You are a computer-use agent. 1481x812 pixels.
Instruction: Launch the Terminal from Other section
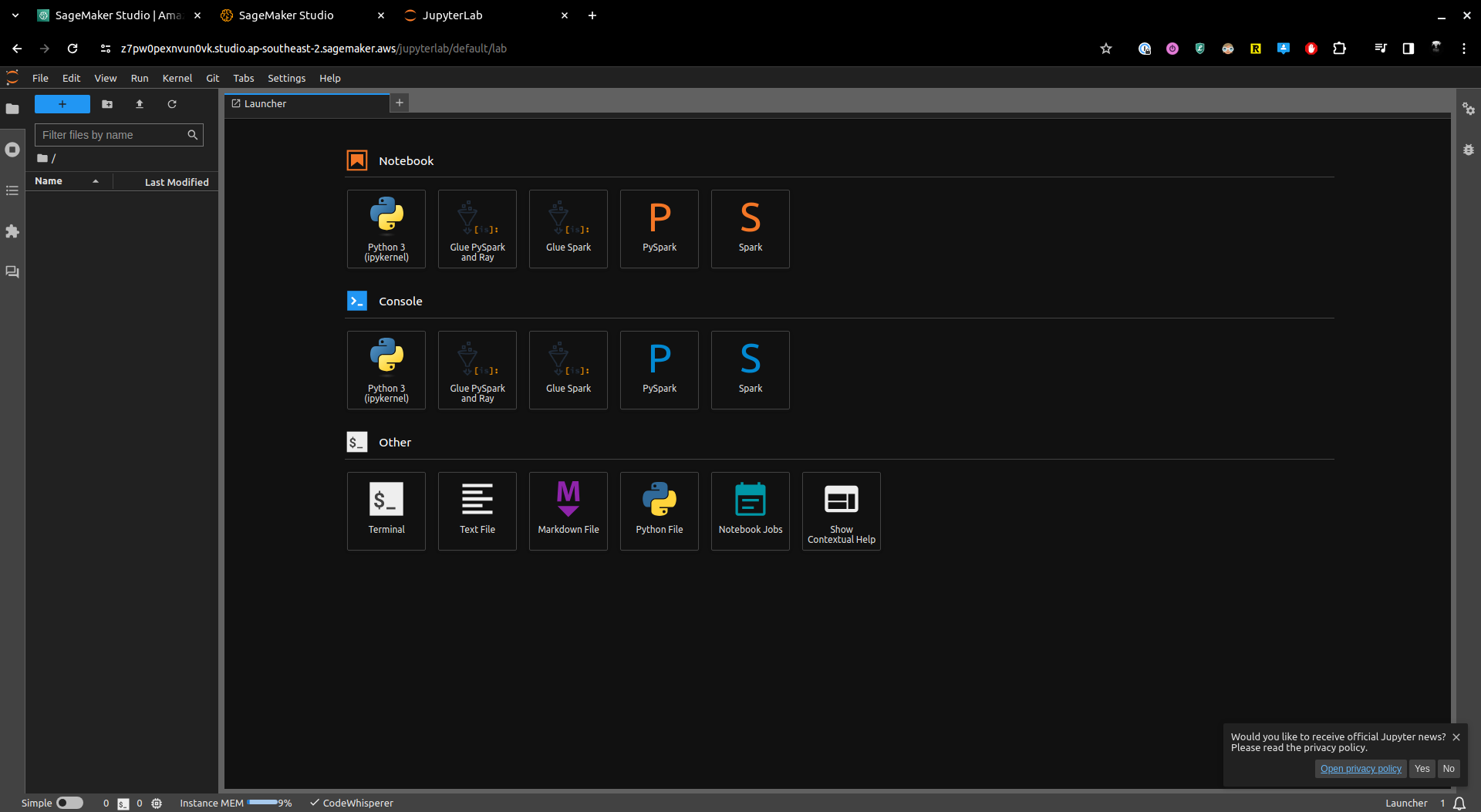click(386, 510)
